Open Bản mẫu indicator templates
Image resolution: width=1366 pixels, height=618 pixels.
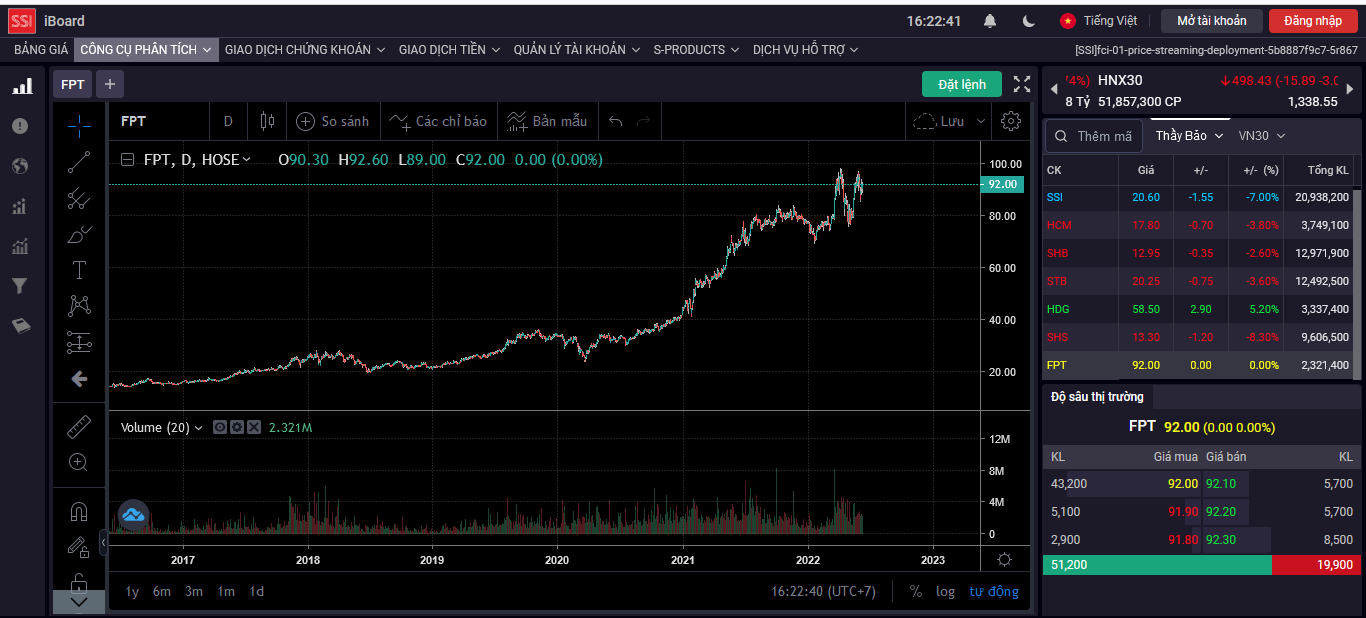click(x=547, y=121)
